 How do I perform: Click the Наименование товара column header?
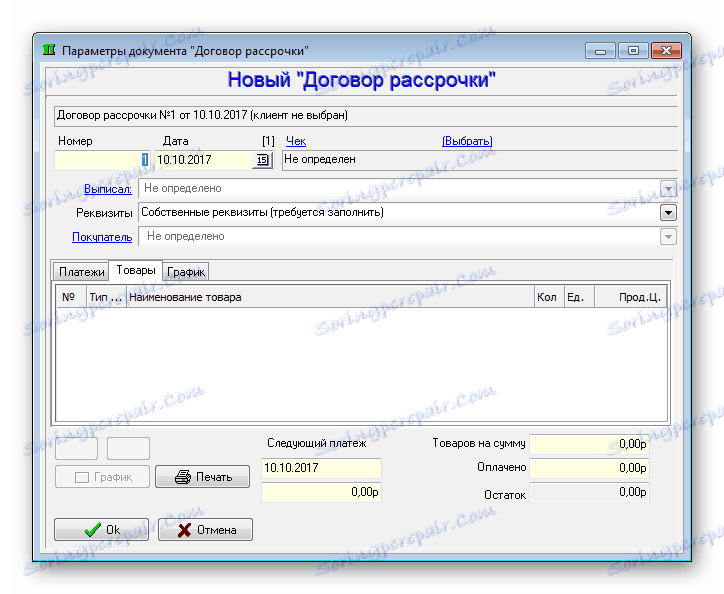(x=330, y=297)
